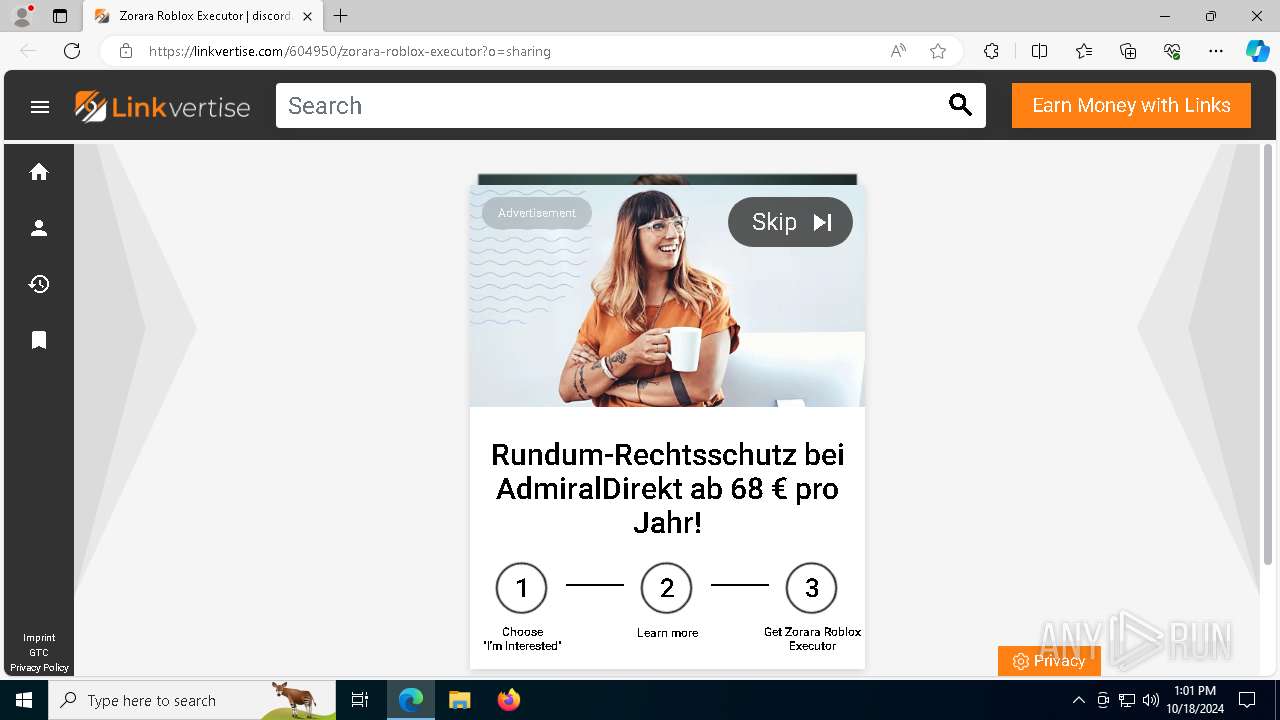Click the search magnifier icon
The width and height of the screenshot is (1280, 720).
960,105
